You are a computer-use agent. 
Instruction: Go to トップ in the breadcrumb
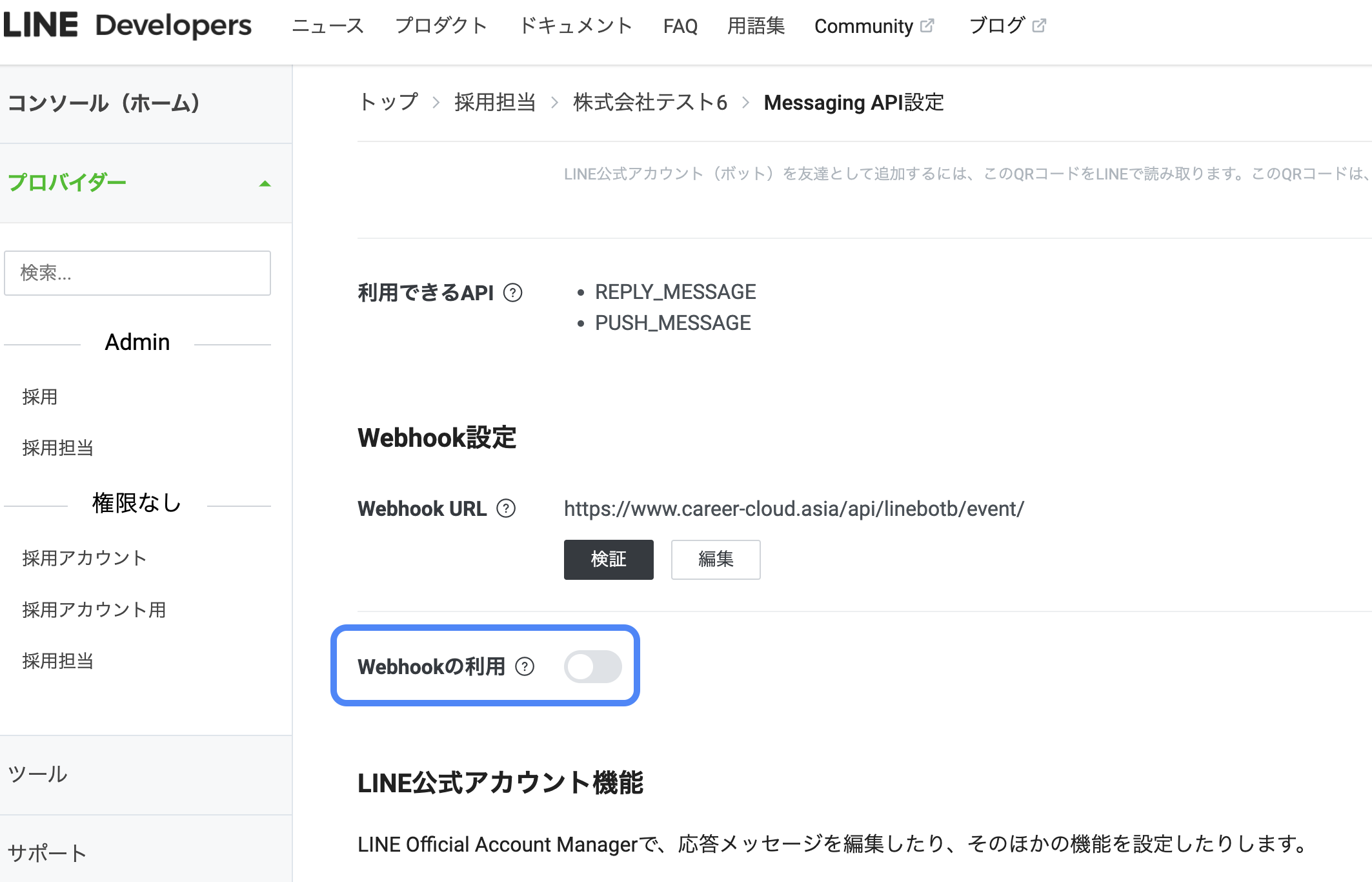point(388,102)
